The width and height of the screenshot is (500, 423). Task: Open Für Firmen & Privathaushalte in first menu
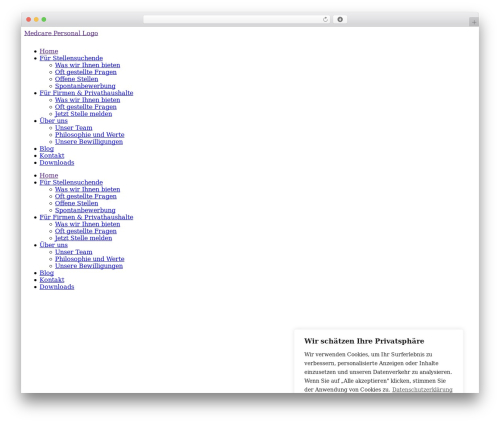(86, 93)
